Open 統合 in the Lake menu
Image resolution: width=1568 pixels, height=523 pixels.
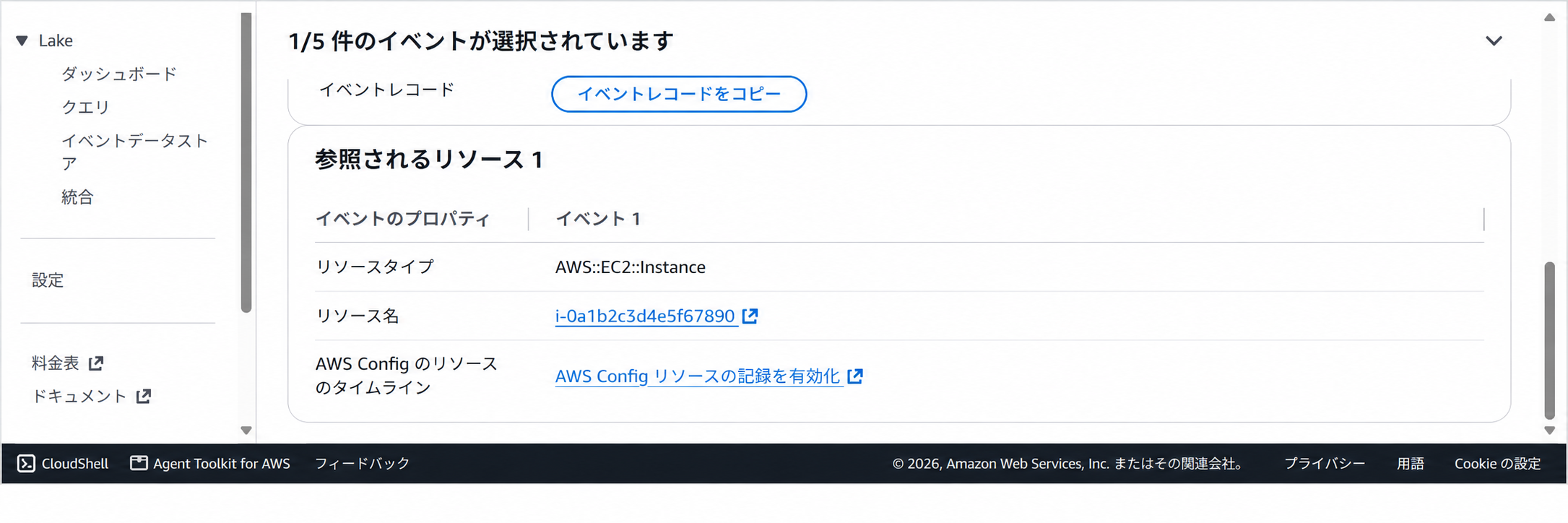click(x=77, y=197)
